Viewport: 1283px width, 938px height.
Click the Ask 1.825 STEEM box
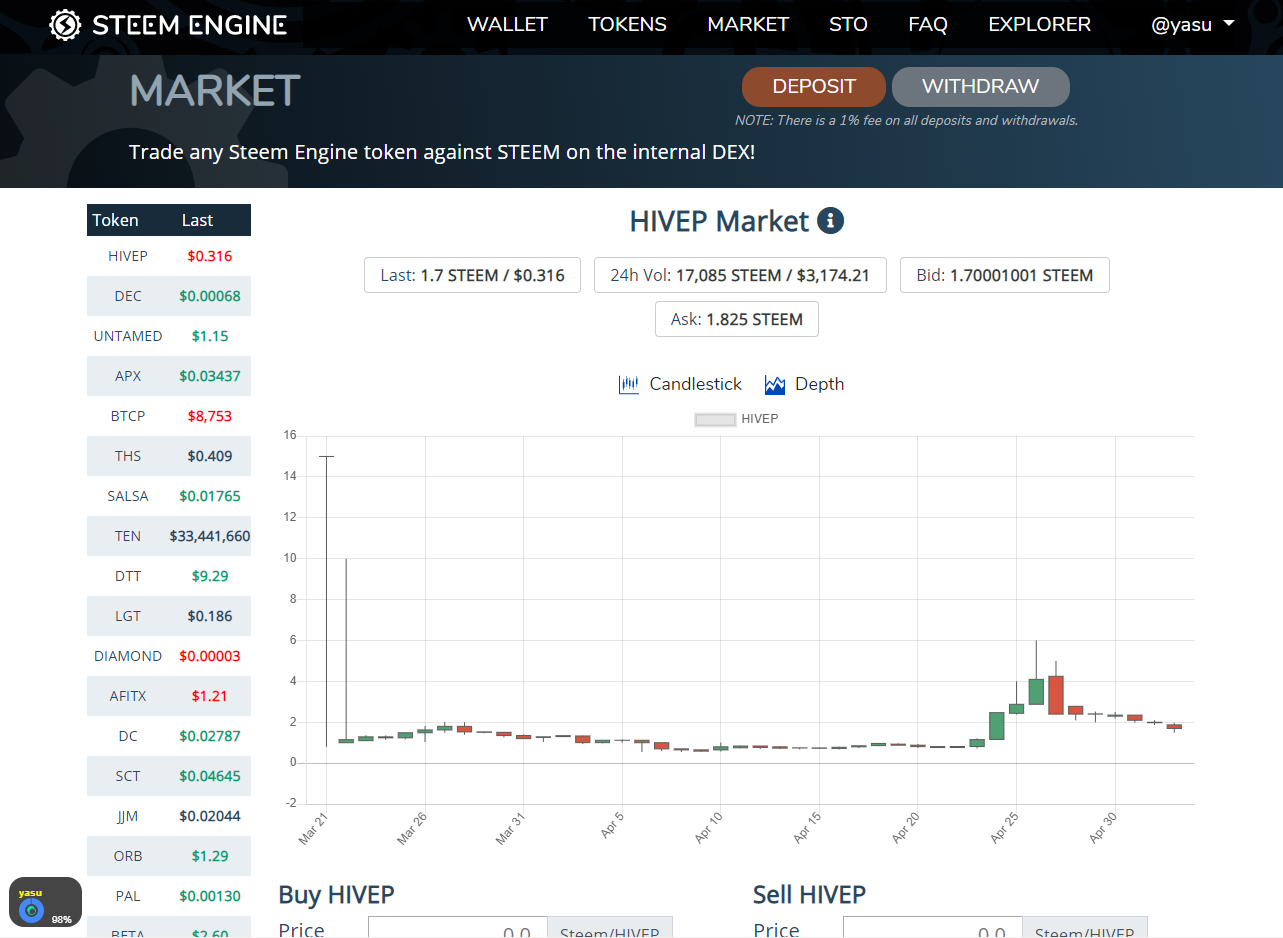click(737, 319)
